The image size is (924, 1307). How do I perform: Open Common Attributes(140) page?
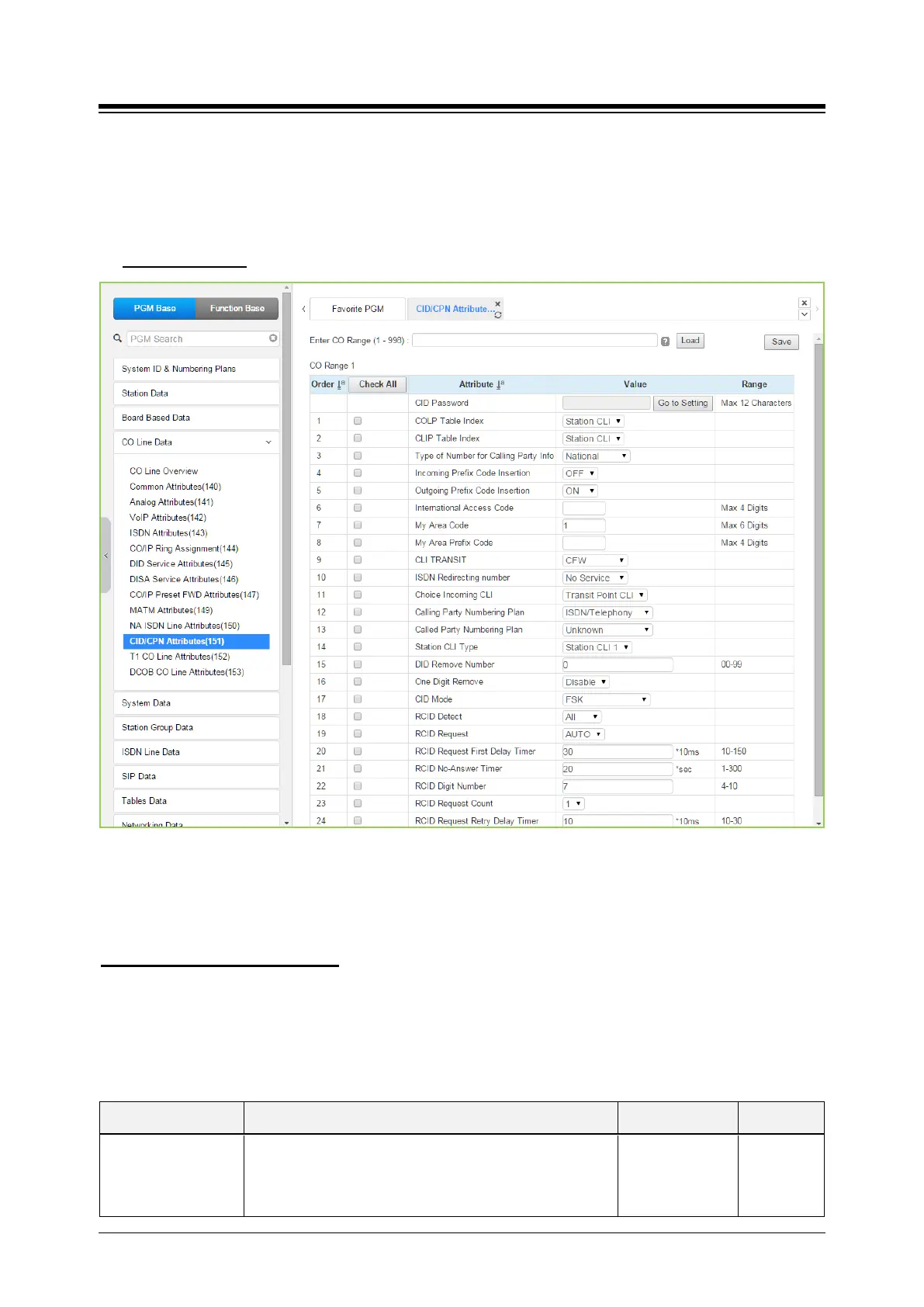175,487
